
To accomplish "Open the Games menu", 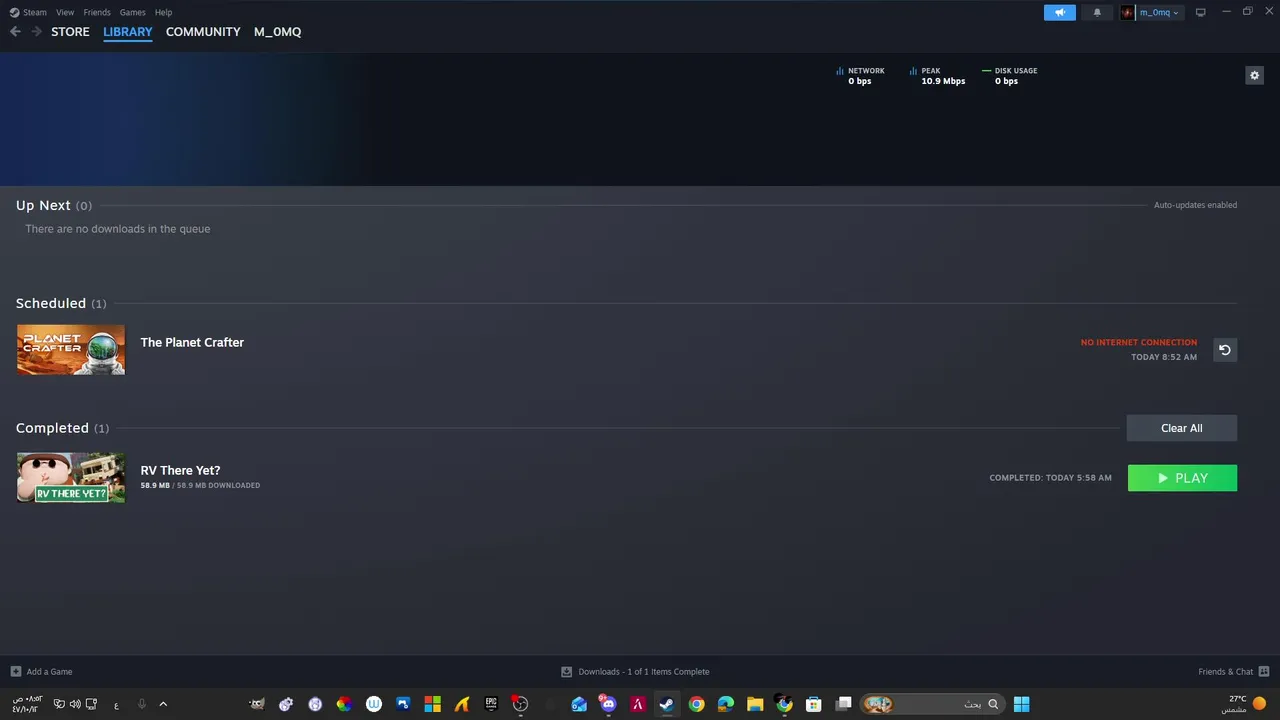I will click(x=132, y=12).
